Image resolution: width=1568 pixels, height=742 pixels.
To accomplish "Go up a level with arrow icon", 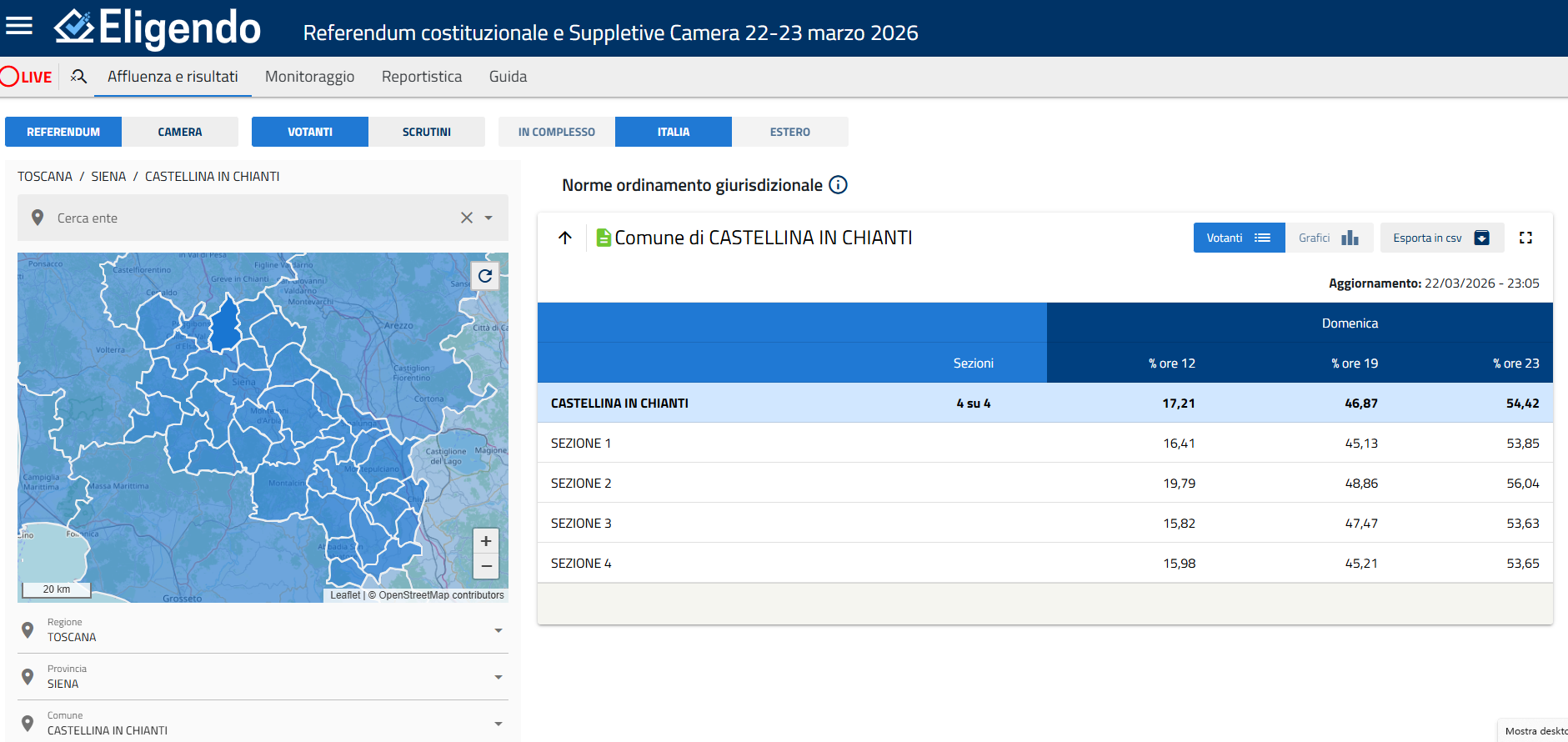I will click(x=565, y=238).
